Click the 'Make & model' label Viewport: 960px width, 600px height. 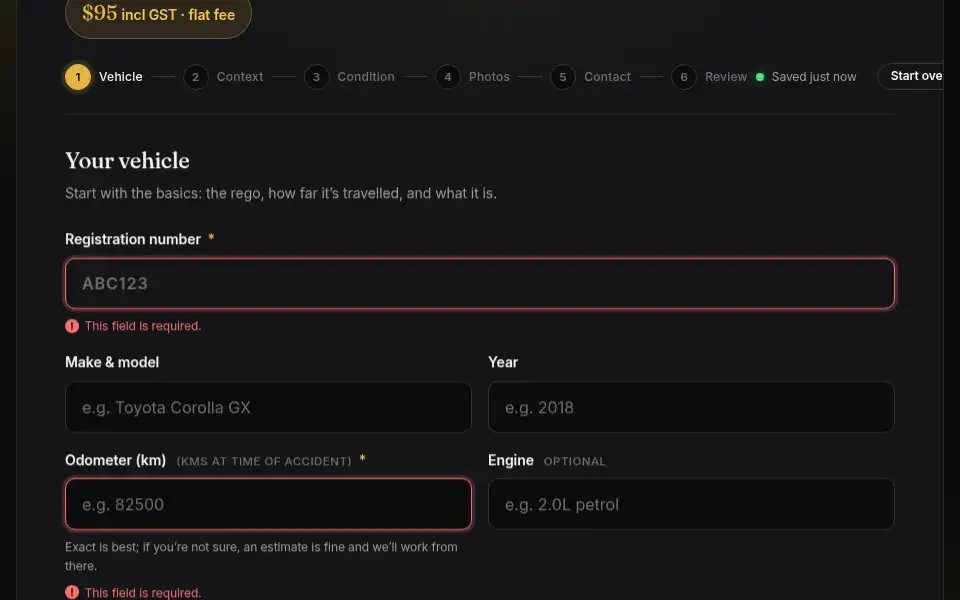tap(112, 362)
